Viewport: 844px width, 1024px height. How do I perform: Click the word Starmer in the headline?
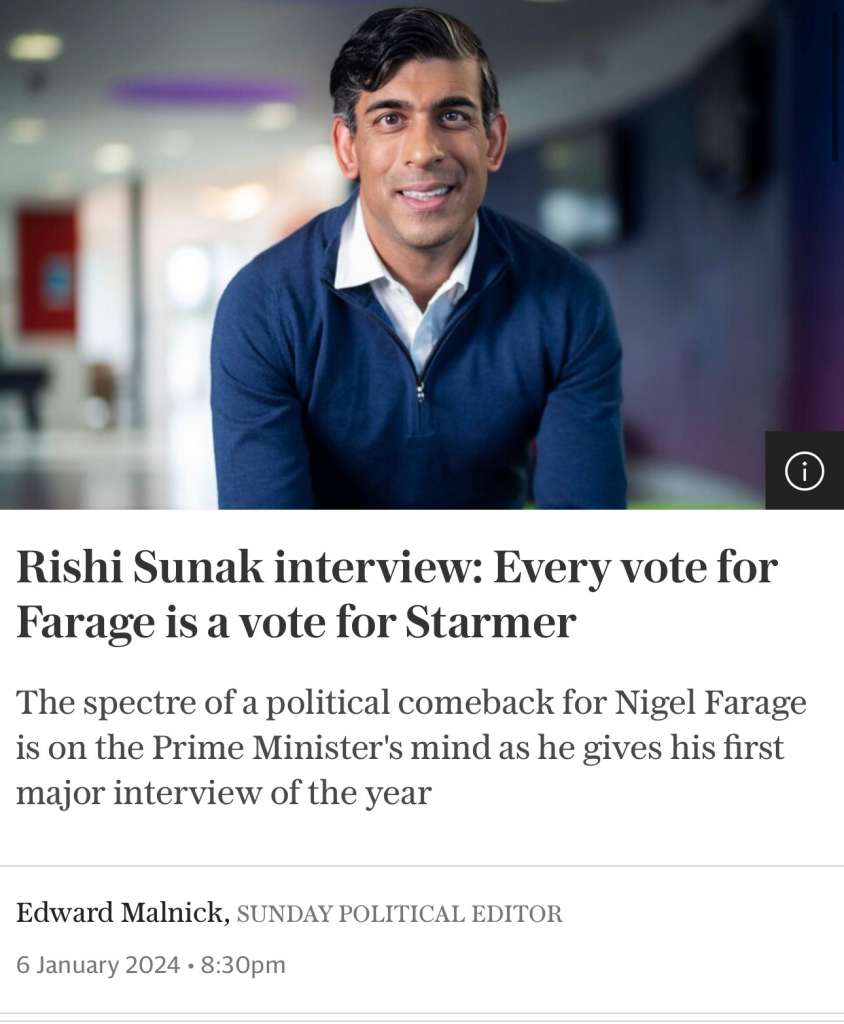[x=490, y=622]
